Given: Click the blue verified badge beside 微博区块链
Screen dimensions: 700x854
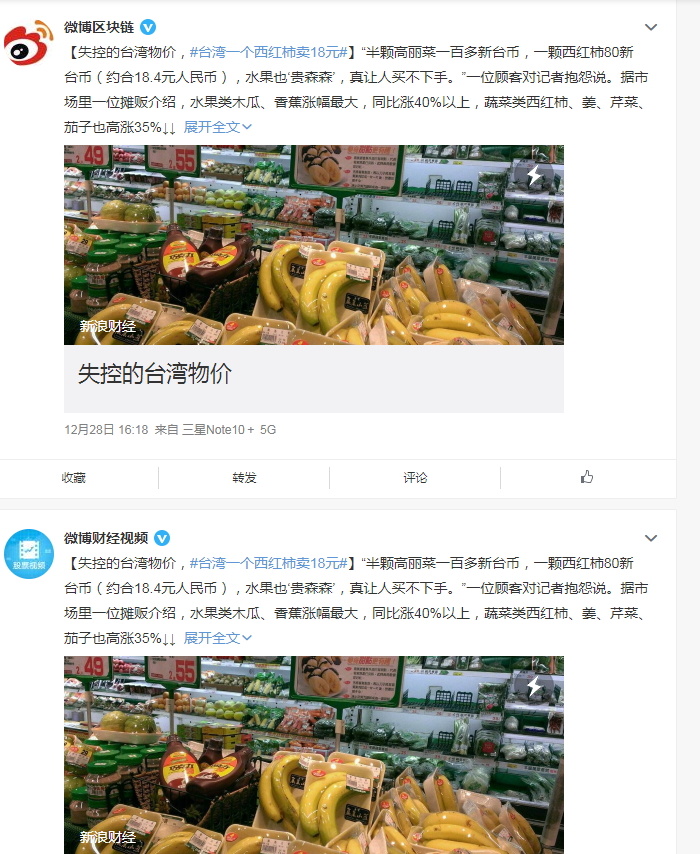Looking at the screenshot, I should [x=148, y=27].
